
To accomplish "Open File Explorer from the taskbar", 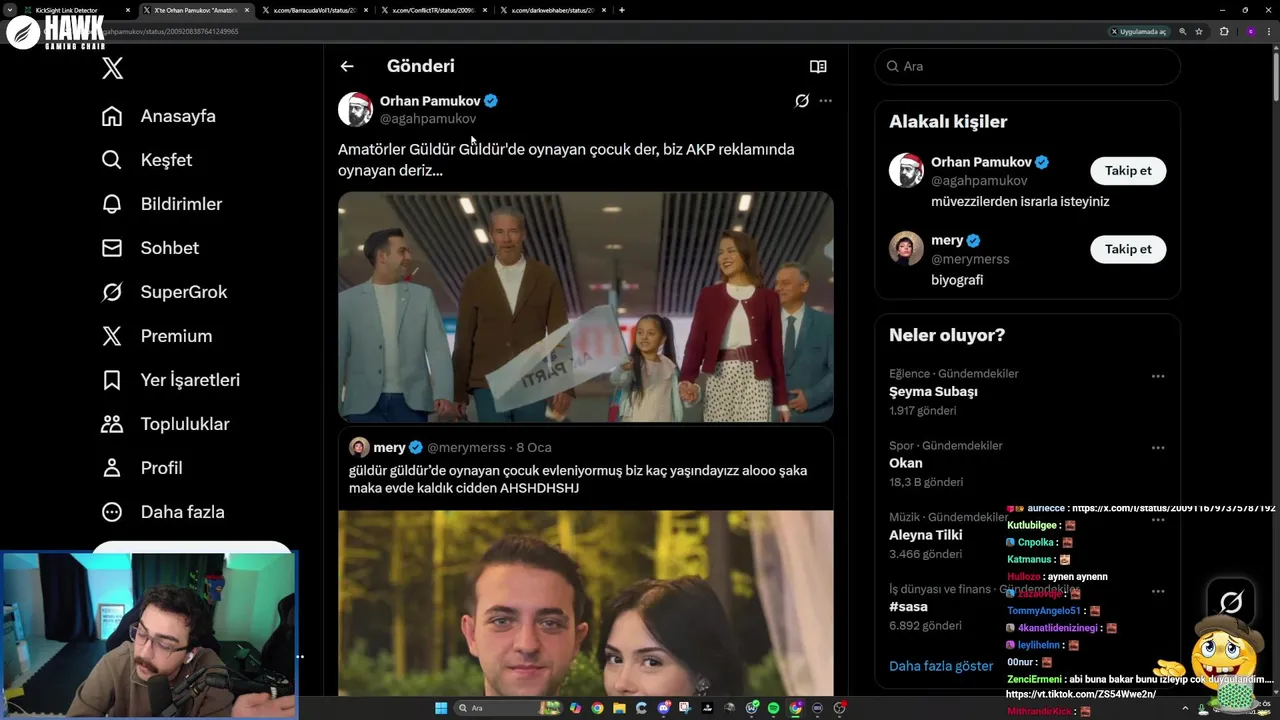I will point(619,708).
